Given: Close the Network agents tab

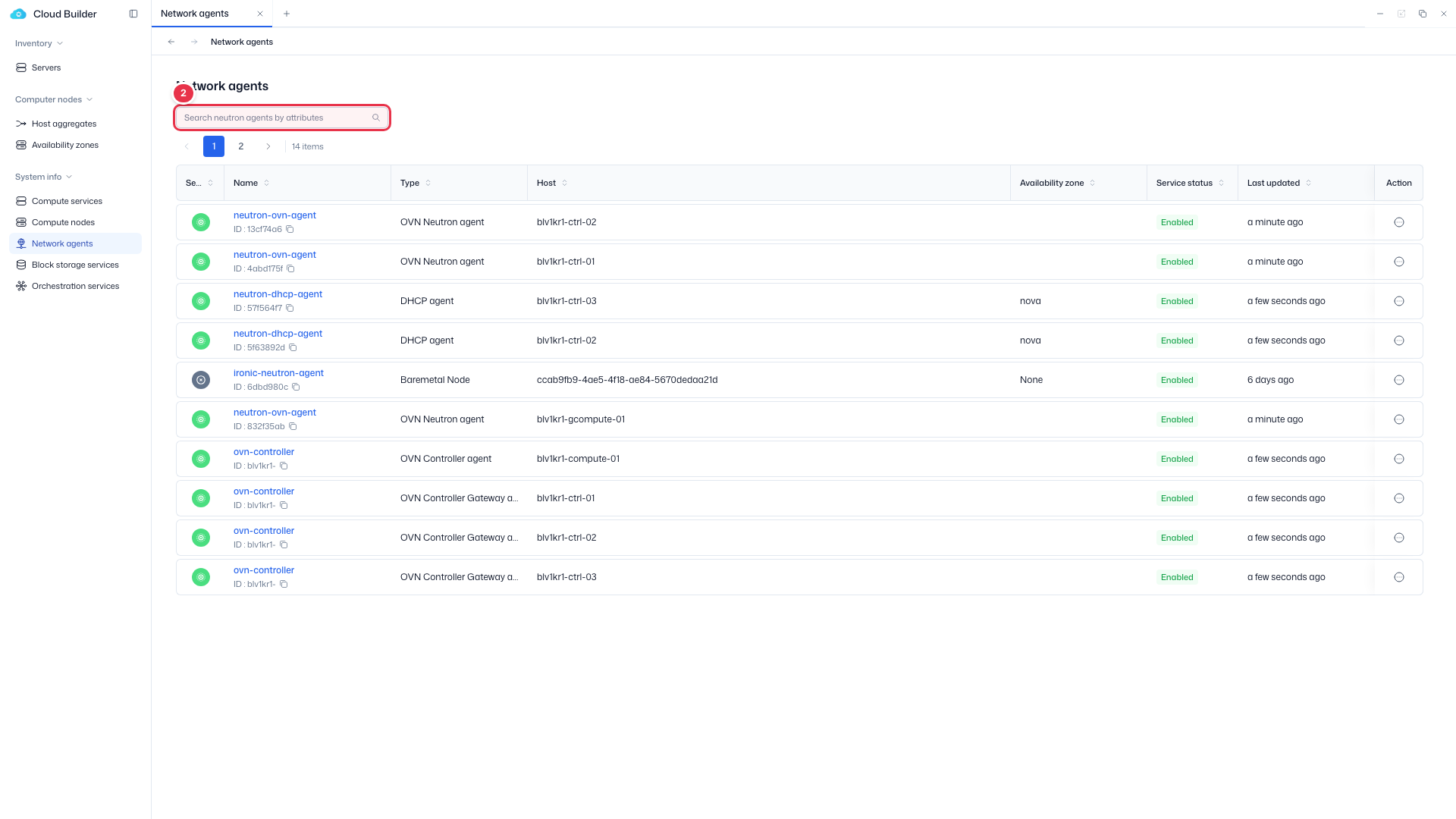Looking at the screenshot, I should (260, 14).
